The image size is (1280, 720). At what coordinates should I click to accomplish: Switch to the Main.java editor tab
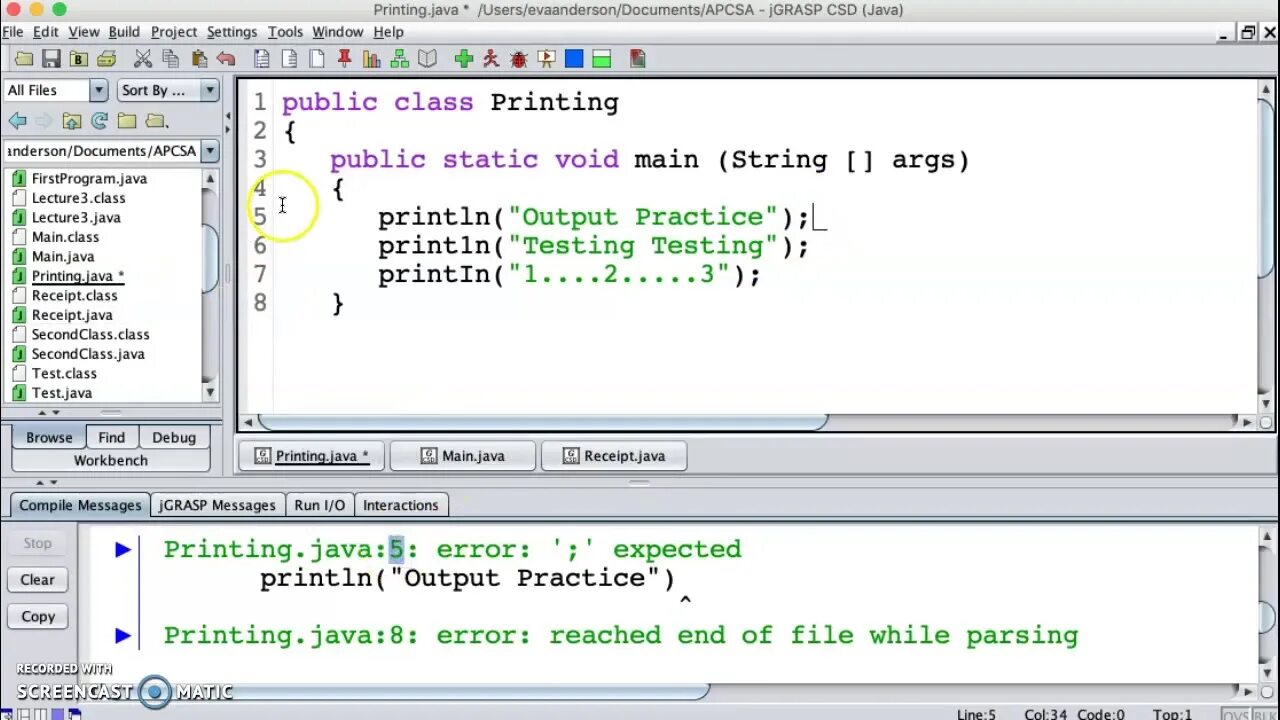(x=462, y=456)
